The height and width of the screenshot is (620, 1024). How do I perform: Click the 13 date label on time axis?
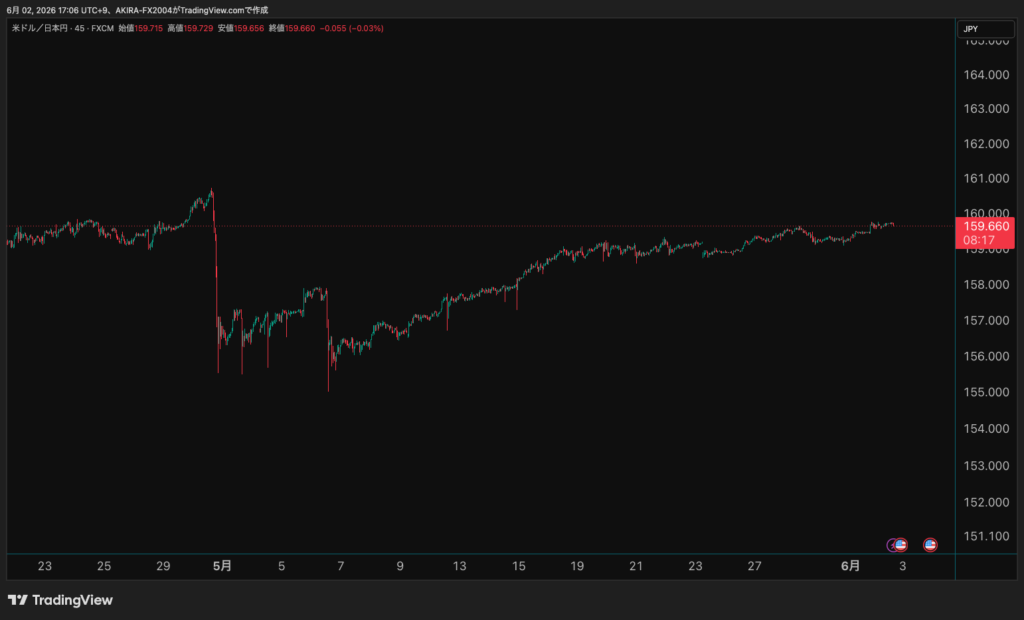click(x=460, y=566)
